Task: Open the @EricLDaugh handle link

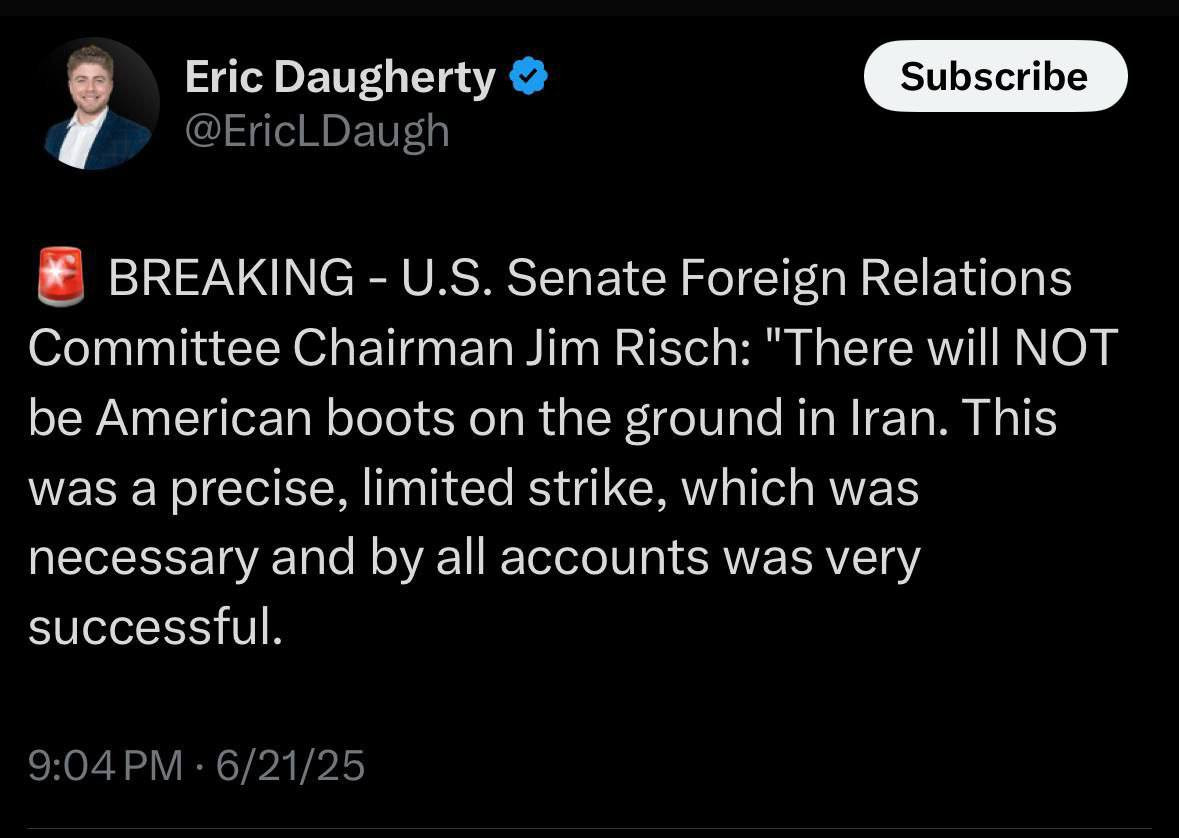Action: [x=317, y=131]
